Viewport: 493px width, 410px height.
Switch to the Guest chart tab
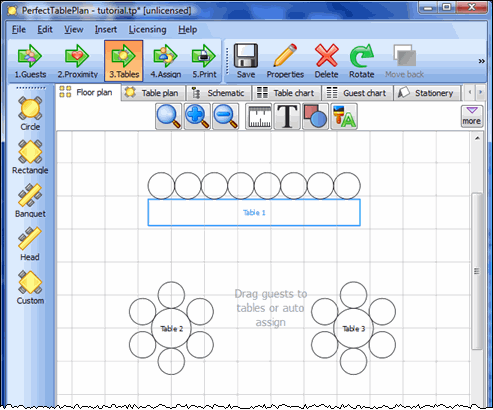click(357, 93)
